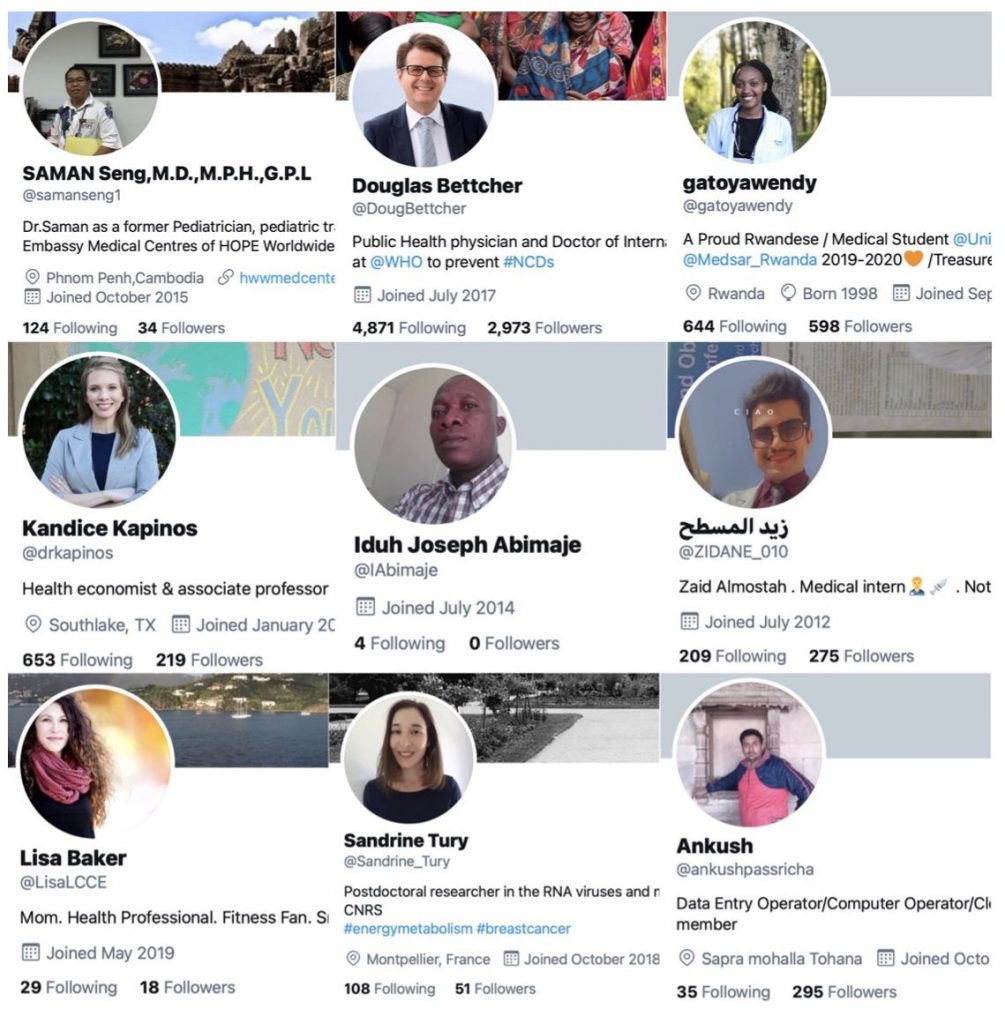This screenshot has height=1024, width=1005.
Task: Open the @Medsar_Rwanda mention link
Action: pos(749,259)
